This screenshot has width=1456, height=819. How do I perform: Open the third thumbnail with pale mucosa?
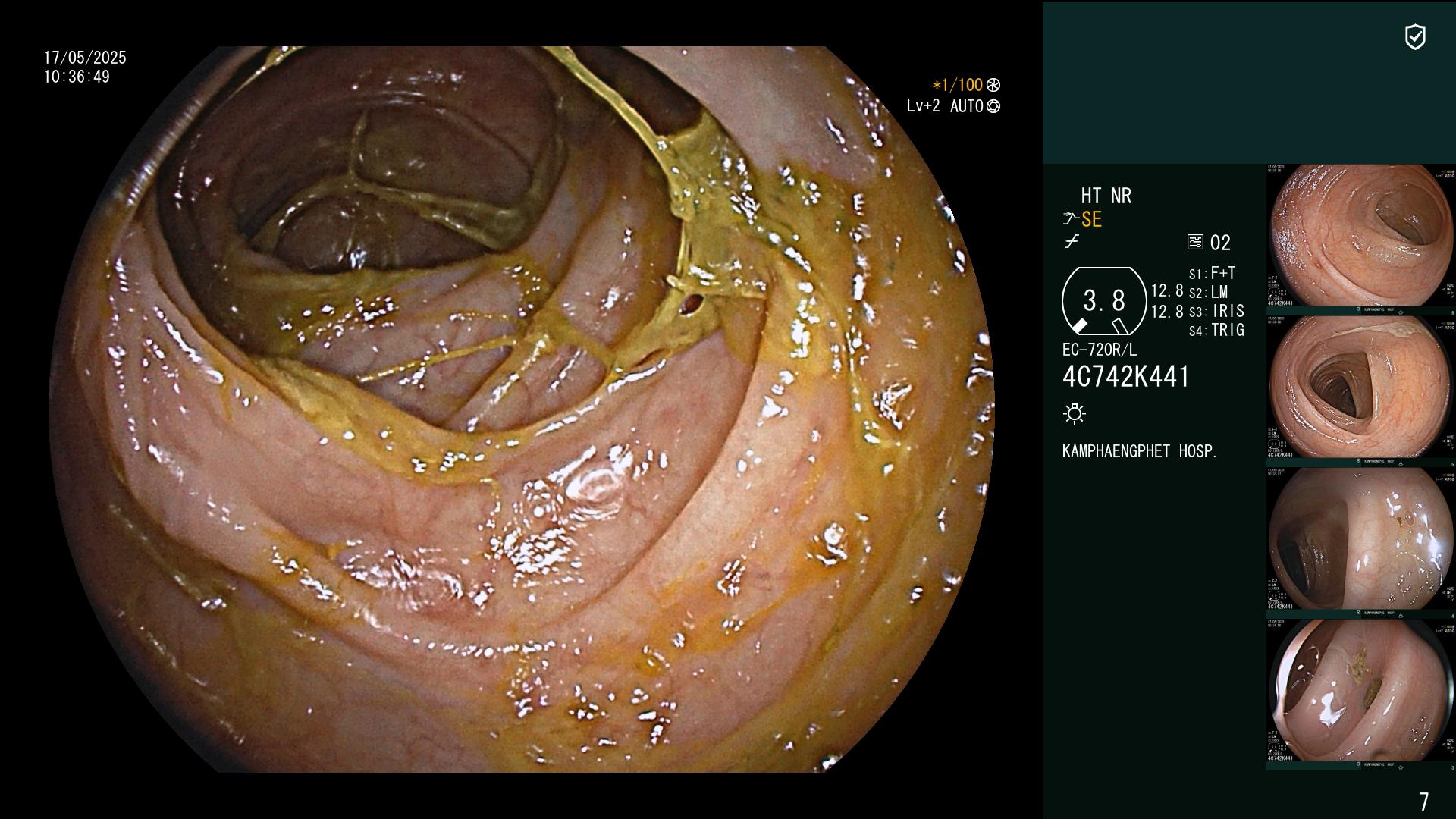click(1360, 539)
